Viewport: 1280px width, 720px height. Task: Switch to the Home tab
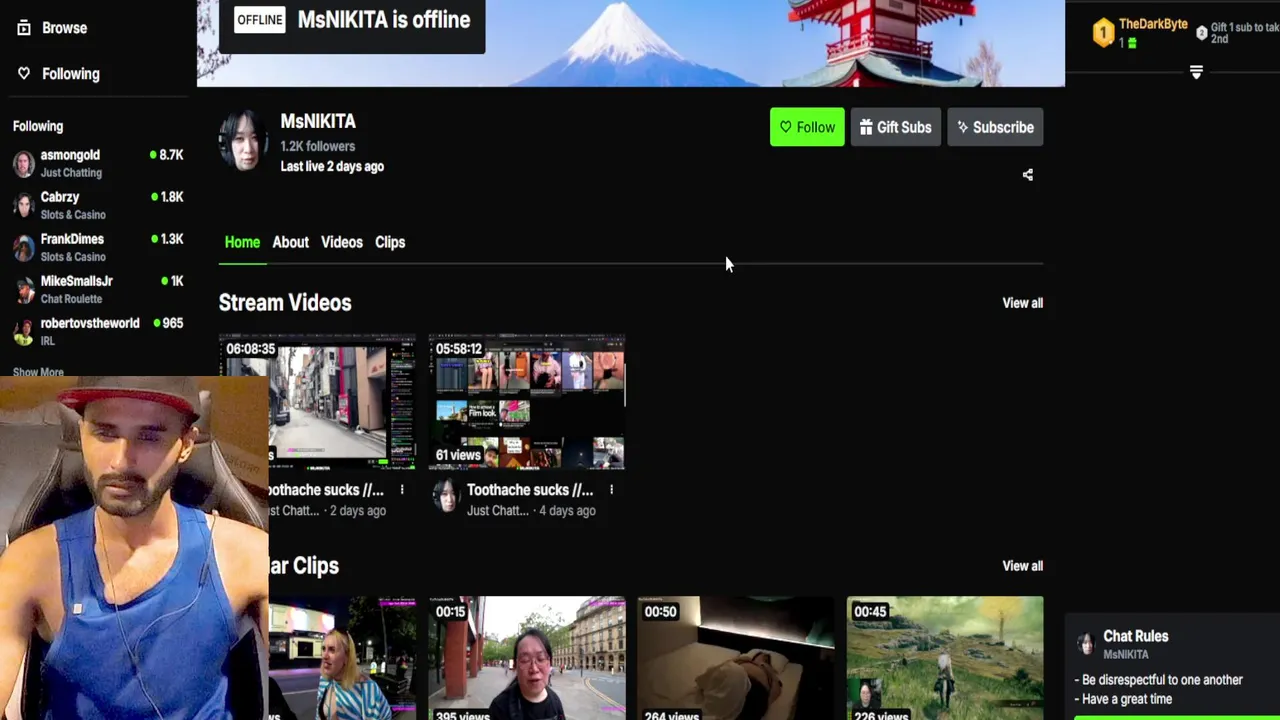pos(242,242)
